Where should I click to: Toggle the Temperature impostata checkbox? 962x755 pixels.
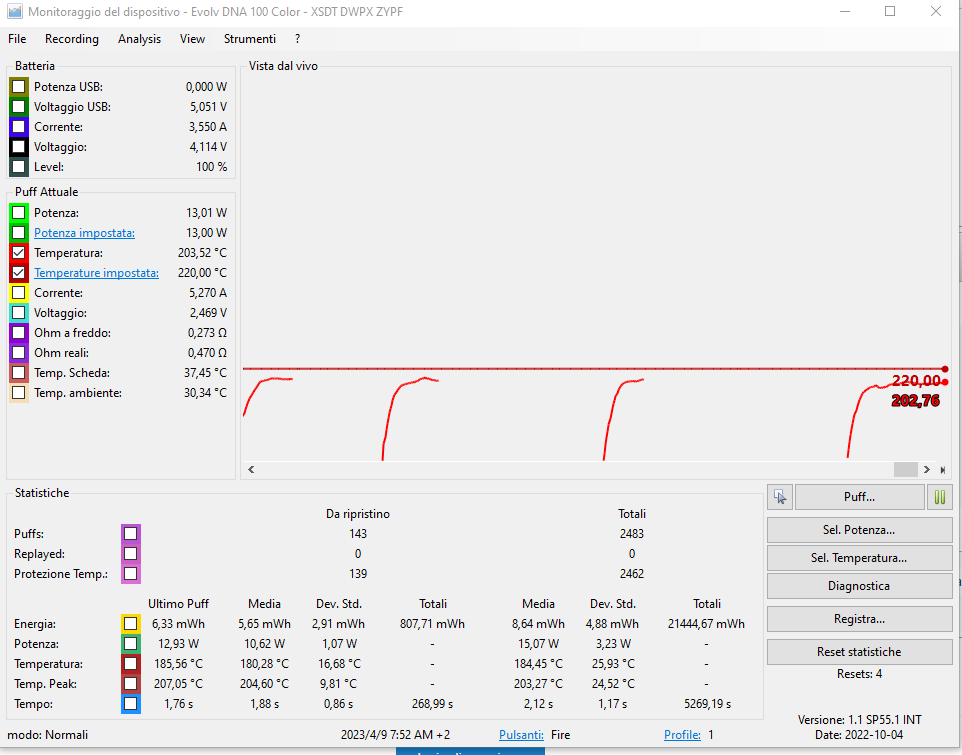(19, 273)
